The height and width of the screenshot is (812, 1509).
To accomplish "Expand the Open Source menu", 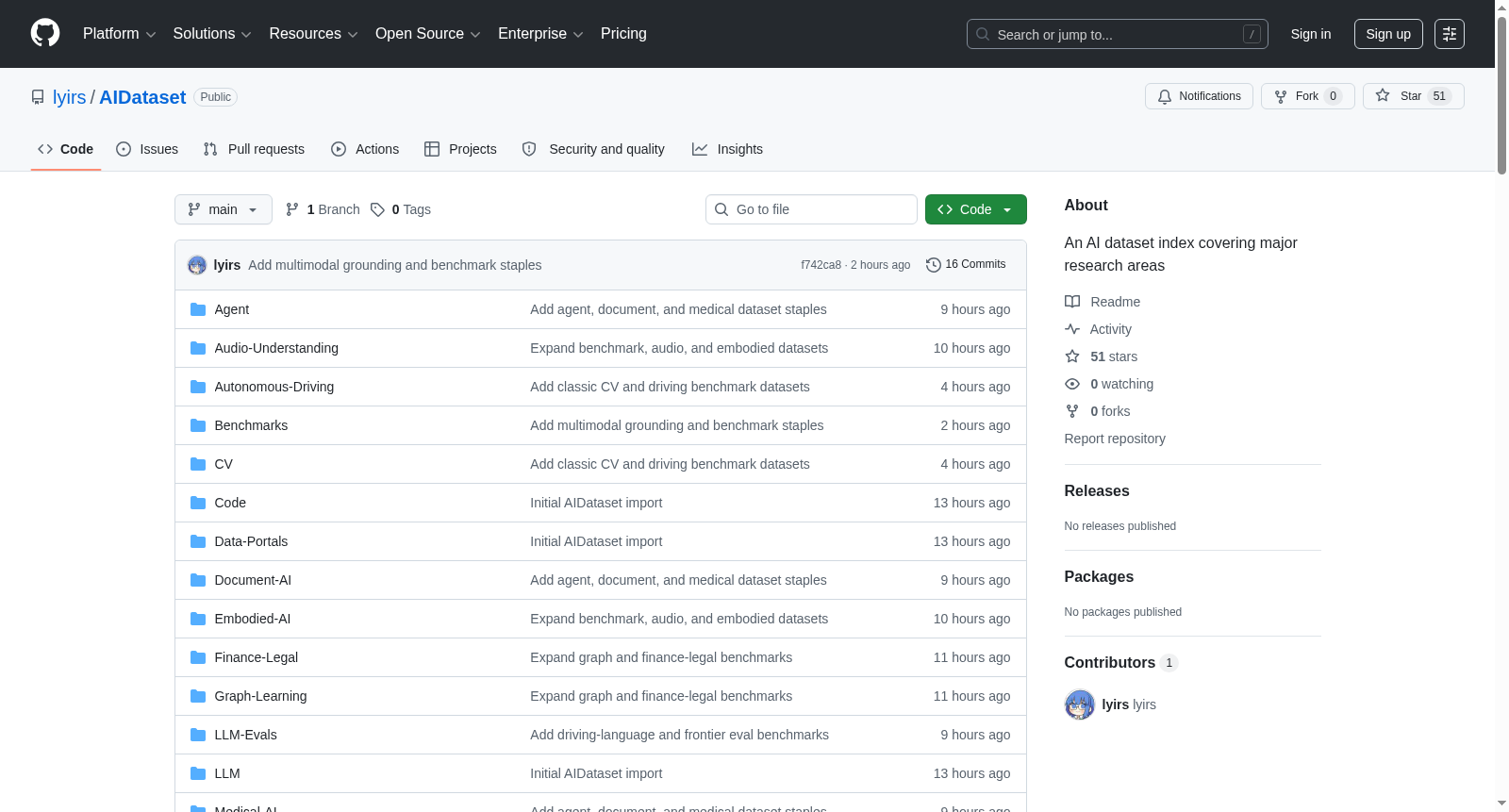I will pyautogui.click(x=428, y=34).
